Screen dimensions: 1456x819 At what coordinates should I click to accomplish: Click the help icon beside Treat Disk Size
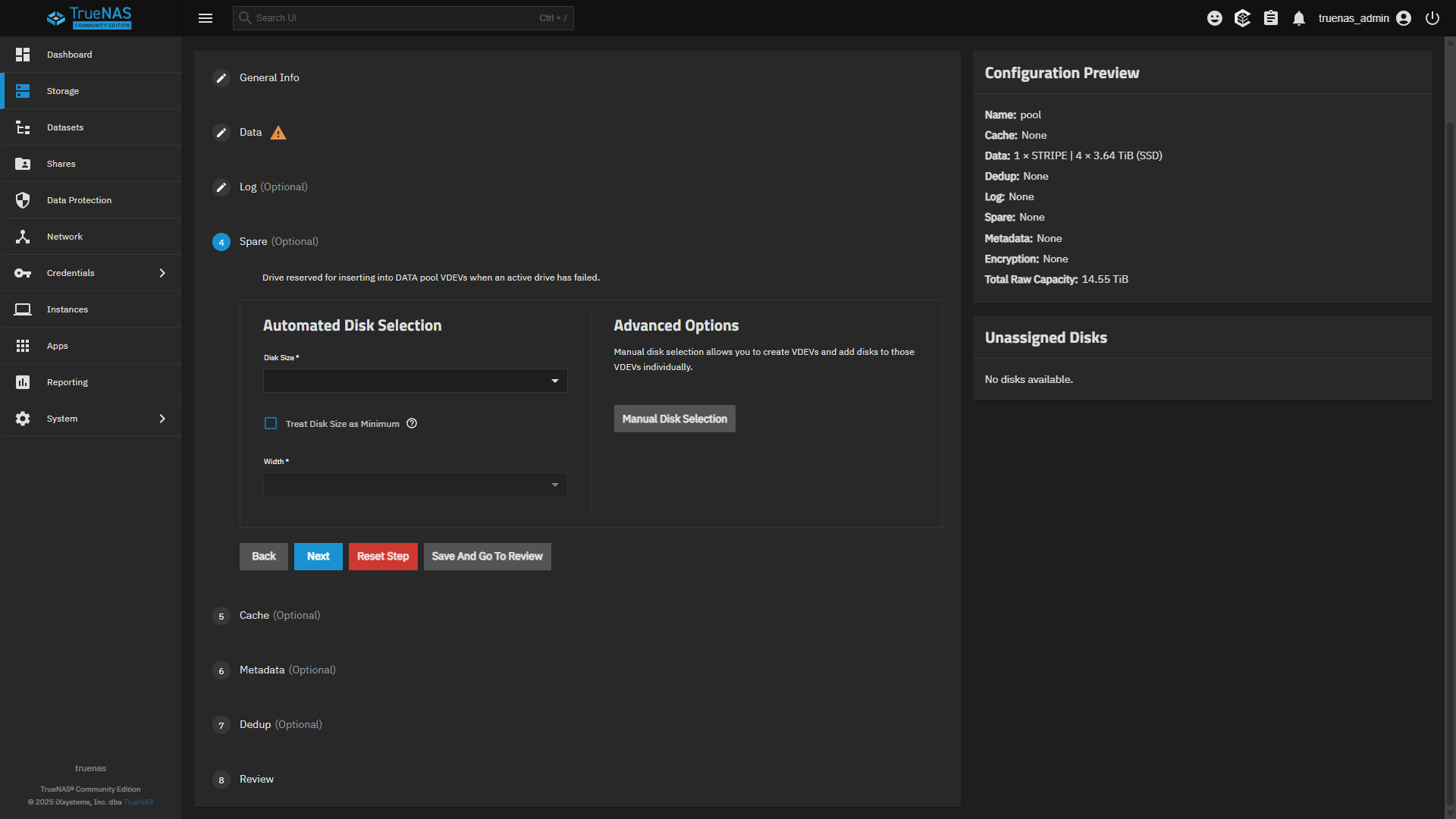(x=412, y=424)
